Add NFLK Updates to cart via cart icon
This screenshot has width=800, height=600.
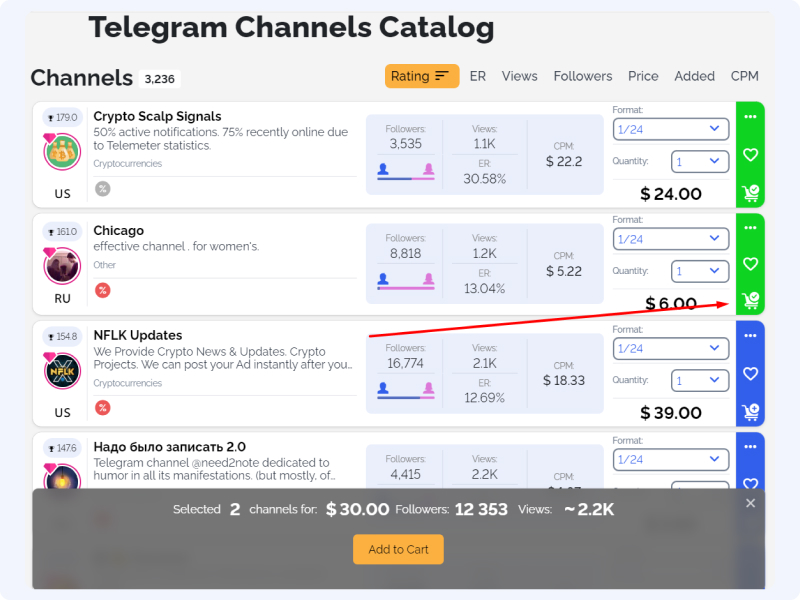click(751, 412)
